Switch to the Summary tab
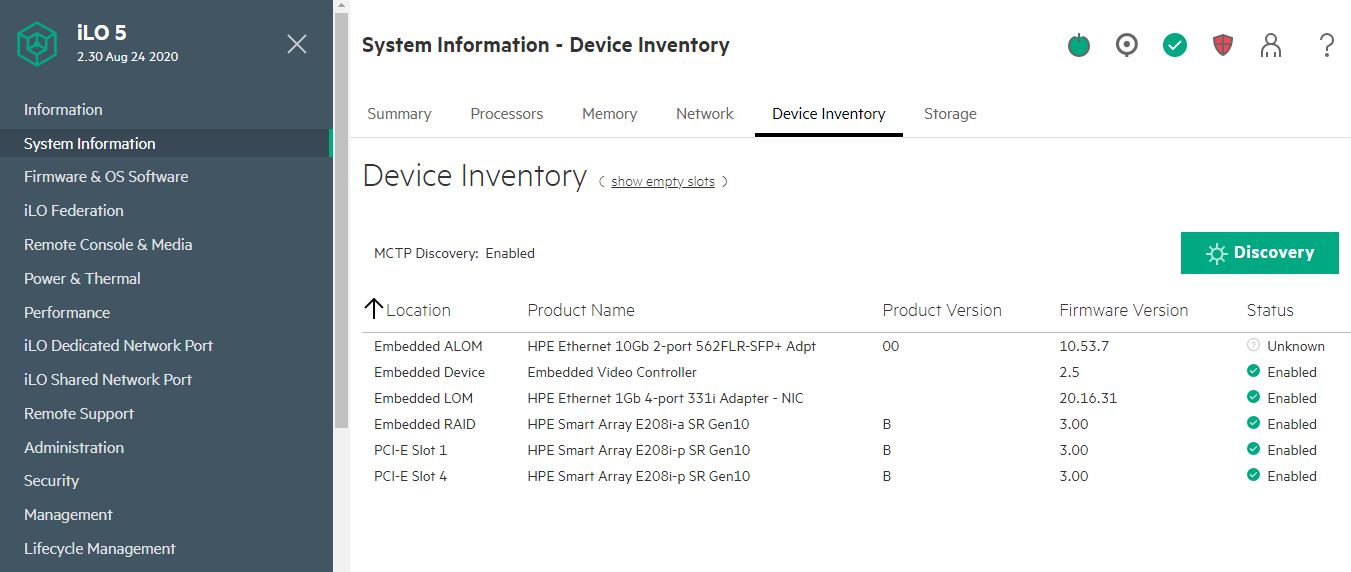This screenshot has width=1351, height=572. 399,113
